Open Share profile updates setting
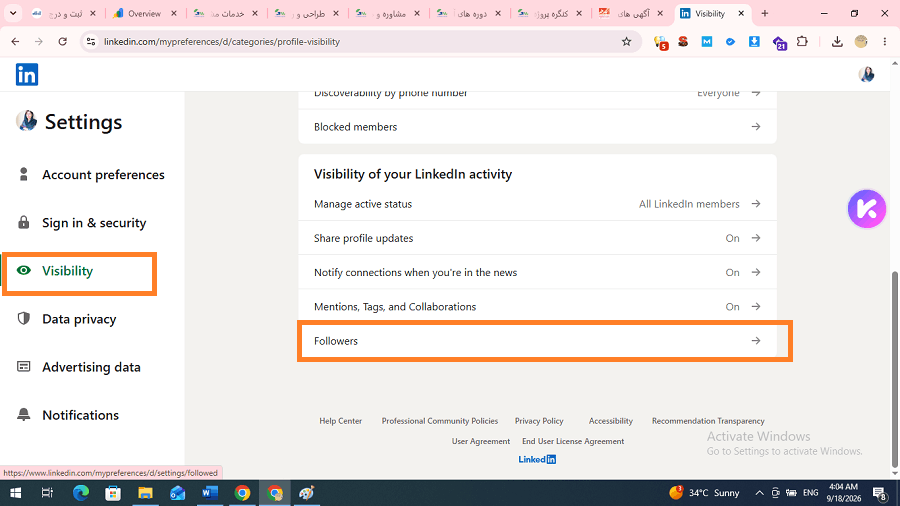 537,238
